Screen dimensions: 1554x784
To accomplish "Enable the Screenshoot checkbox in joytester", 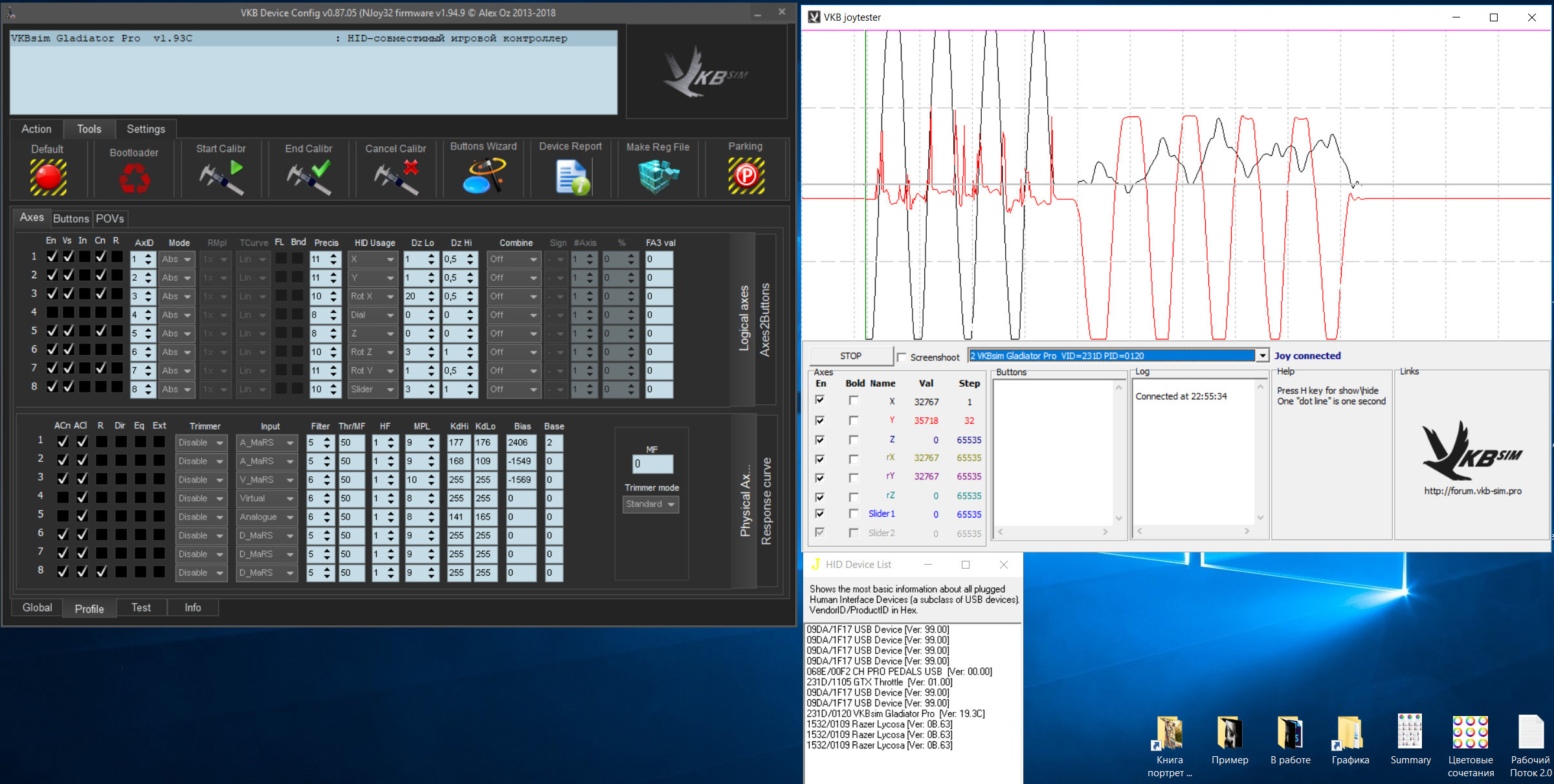I will click(902, 357).
